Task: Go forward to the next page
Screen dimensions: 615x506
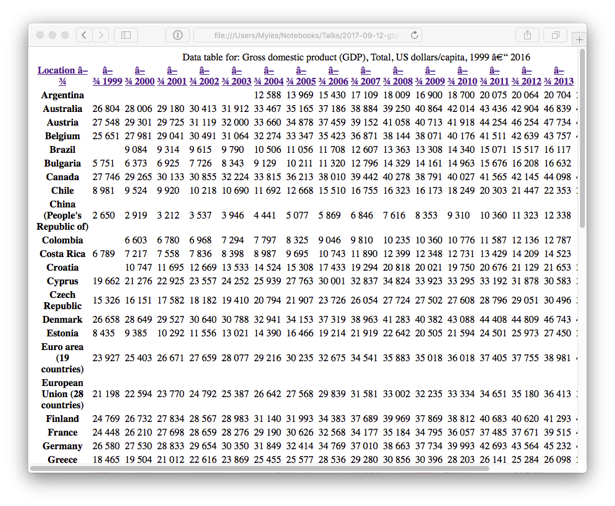Action: click(101, 35)
